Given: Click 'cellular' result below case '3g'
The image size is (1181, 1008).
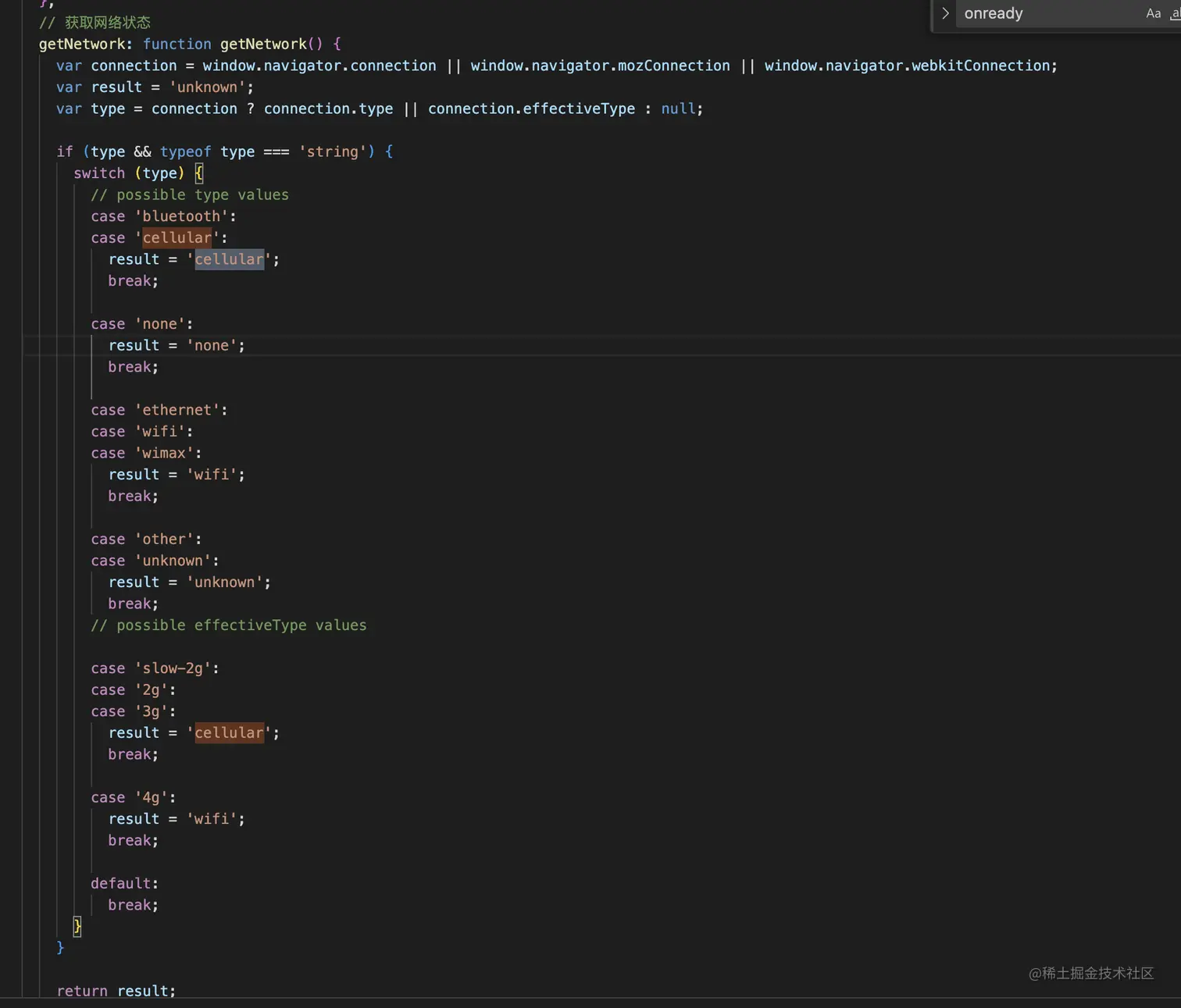Looking at the screenshot, I should pyautogui.click(x=230, y=733).
